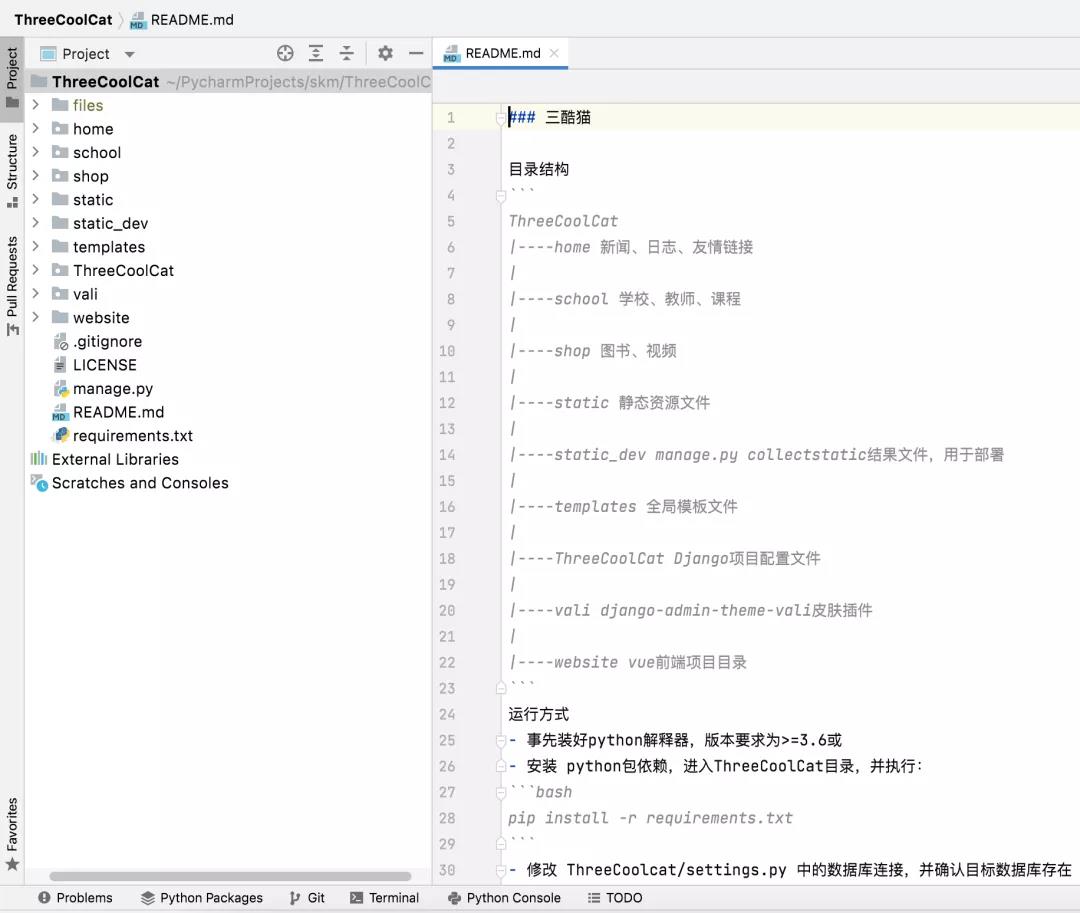
Task: Select manage.py in project tree
Action: coord(113,389)
